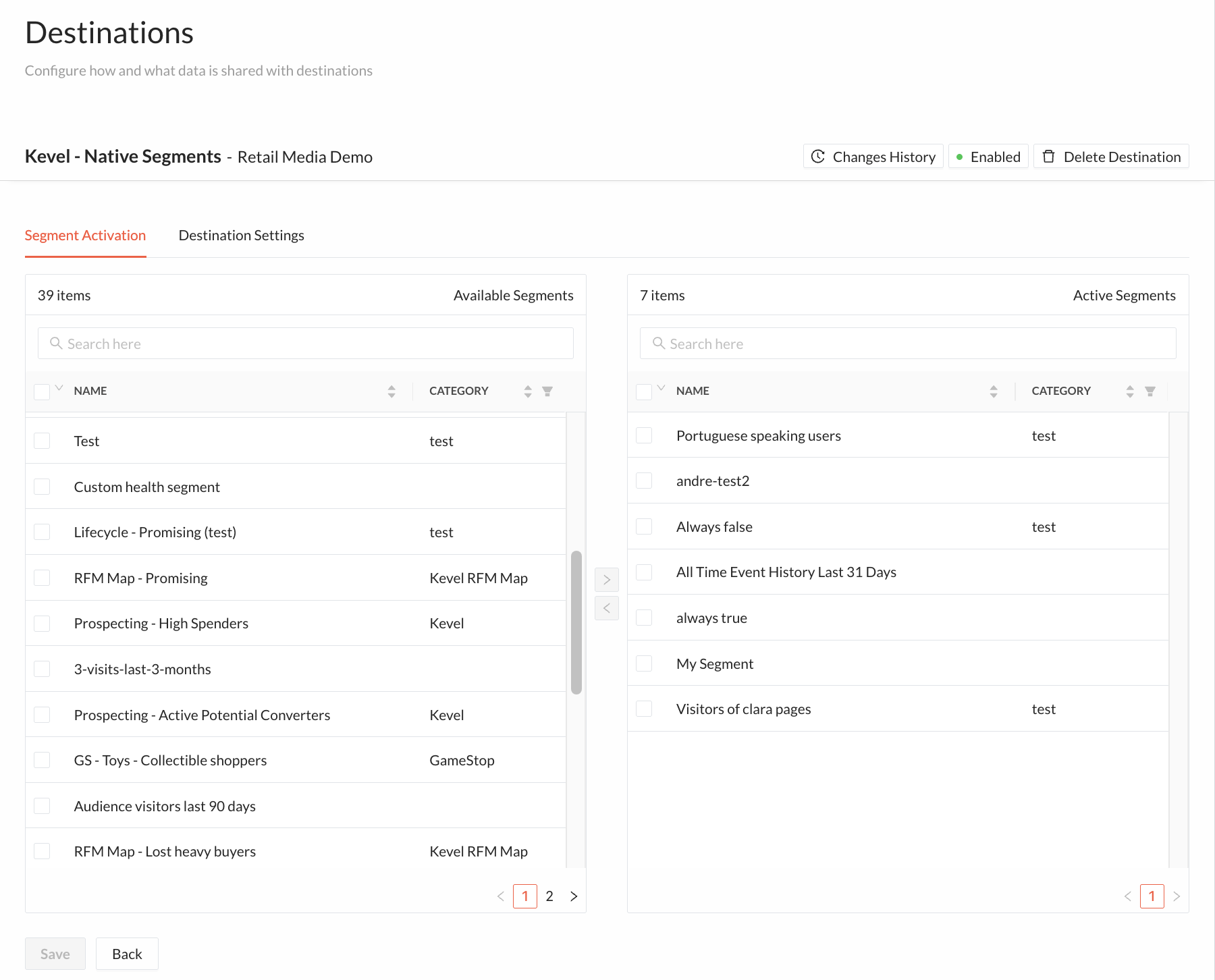The width and height of the screenshot is (1215, 980).
Task: Sort Available Segments by category
Action: (x=528, y=391)
